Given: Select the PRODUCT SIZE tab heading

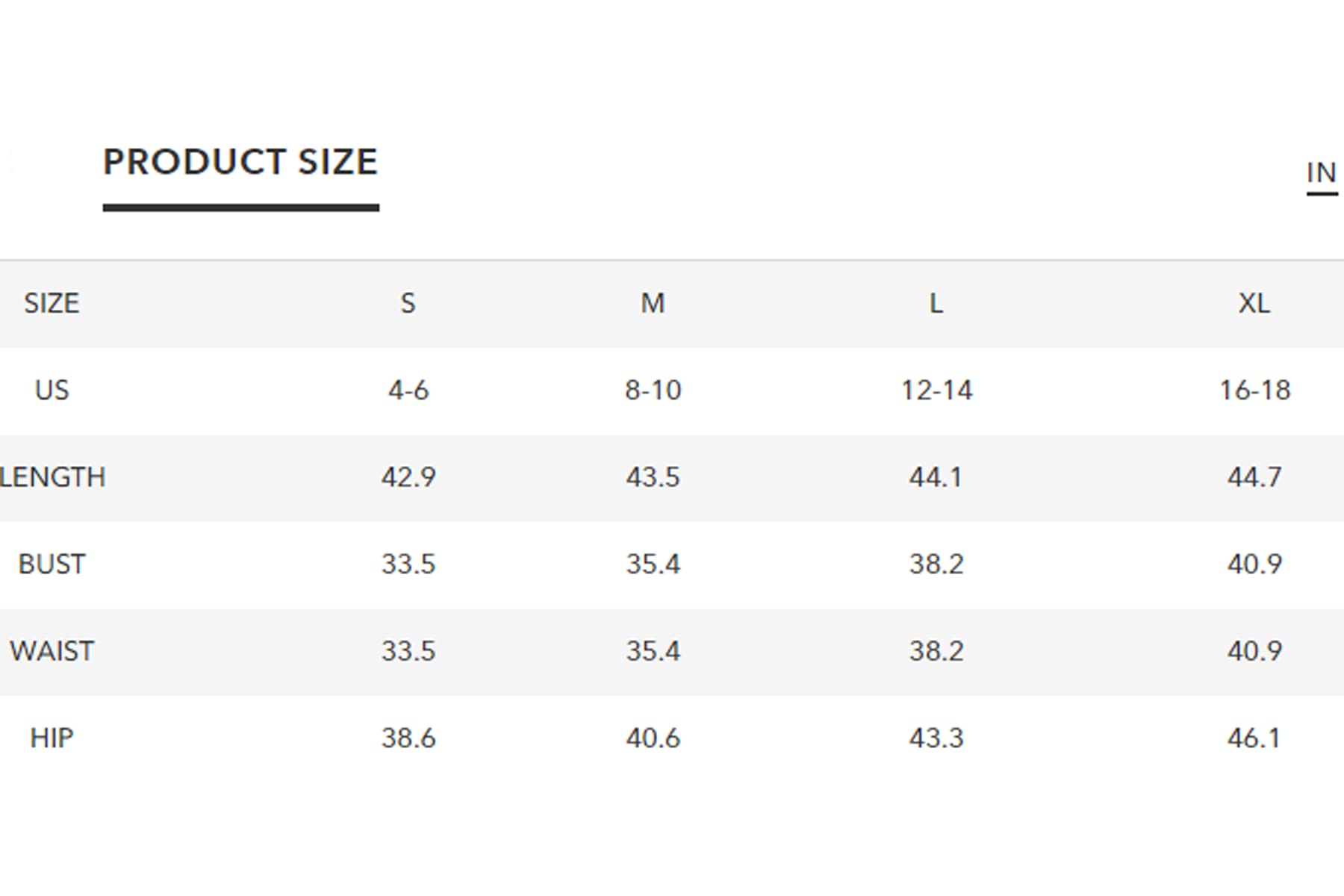Looking at the screenshot, I should [240, 162].
